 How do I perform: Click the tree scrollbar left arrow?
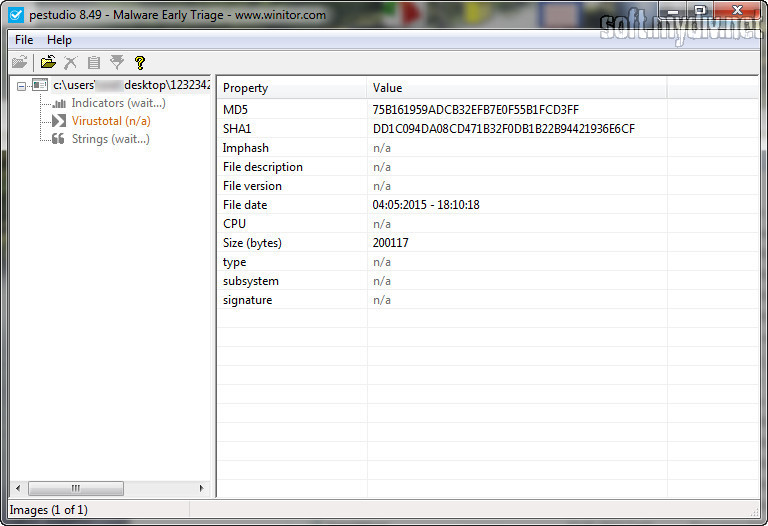pos(19,488)
